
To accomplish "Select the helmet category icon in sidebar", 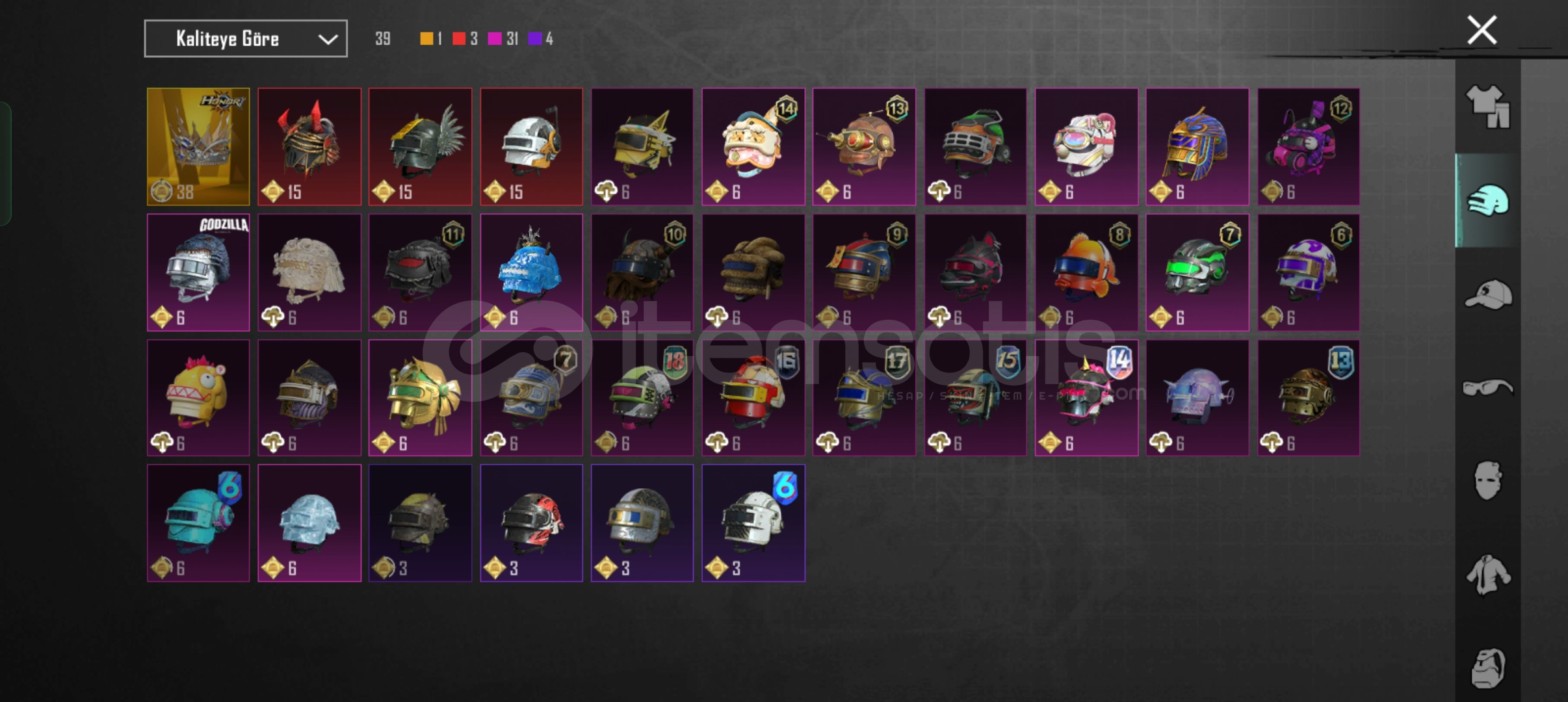I will (x=1487, y=200).
